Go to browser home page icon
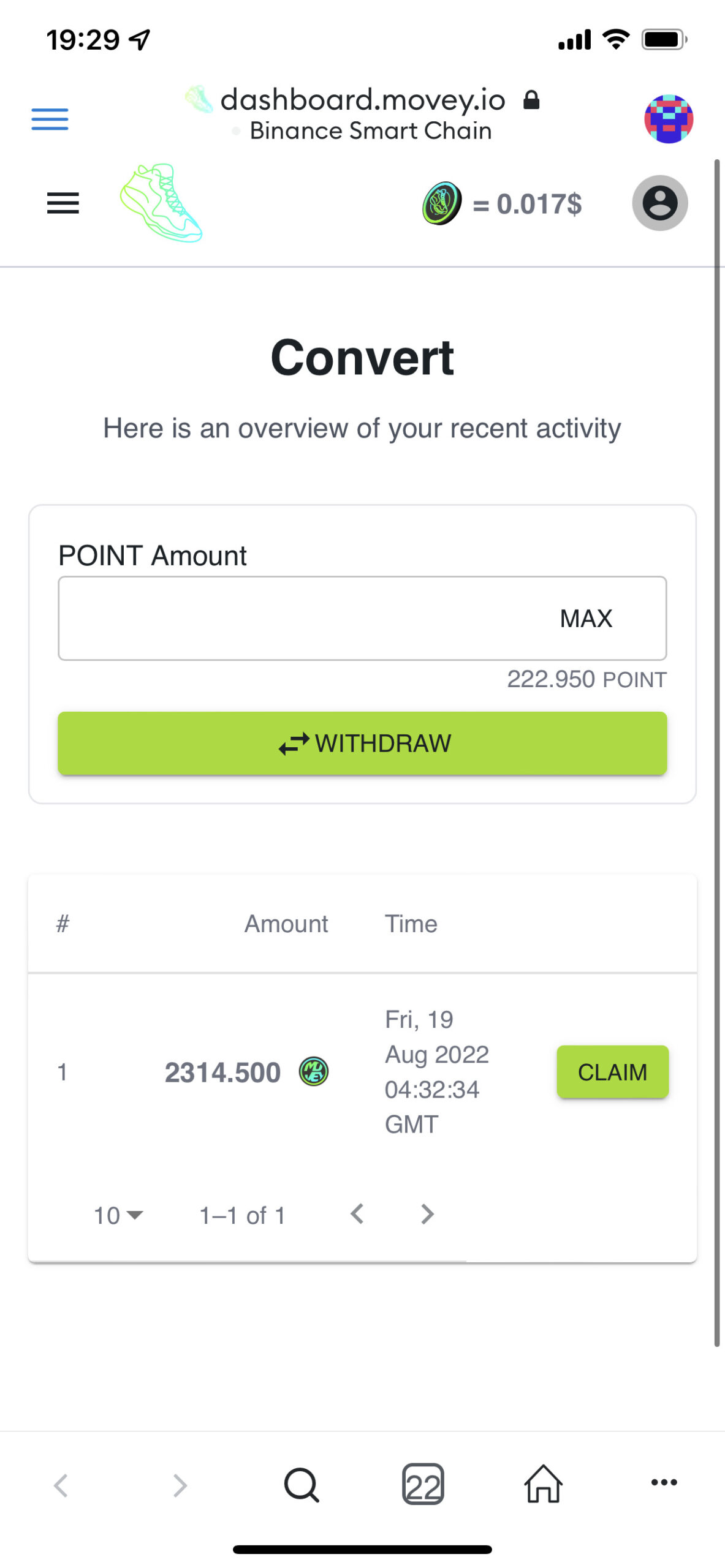The width and height of the screenshot is (725, 1568). [x=543, y=1483]
